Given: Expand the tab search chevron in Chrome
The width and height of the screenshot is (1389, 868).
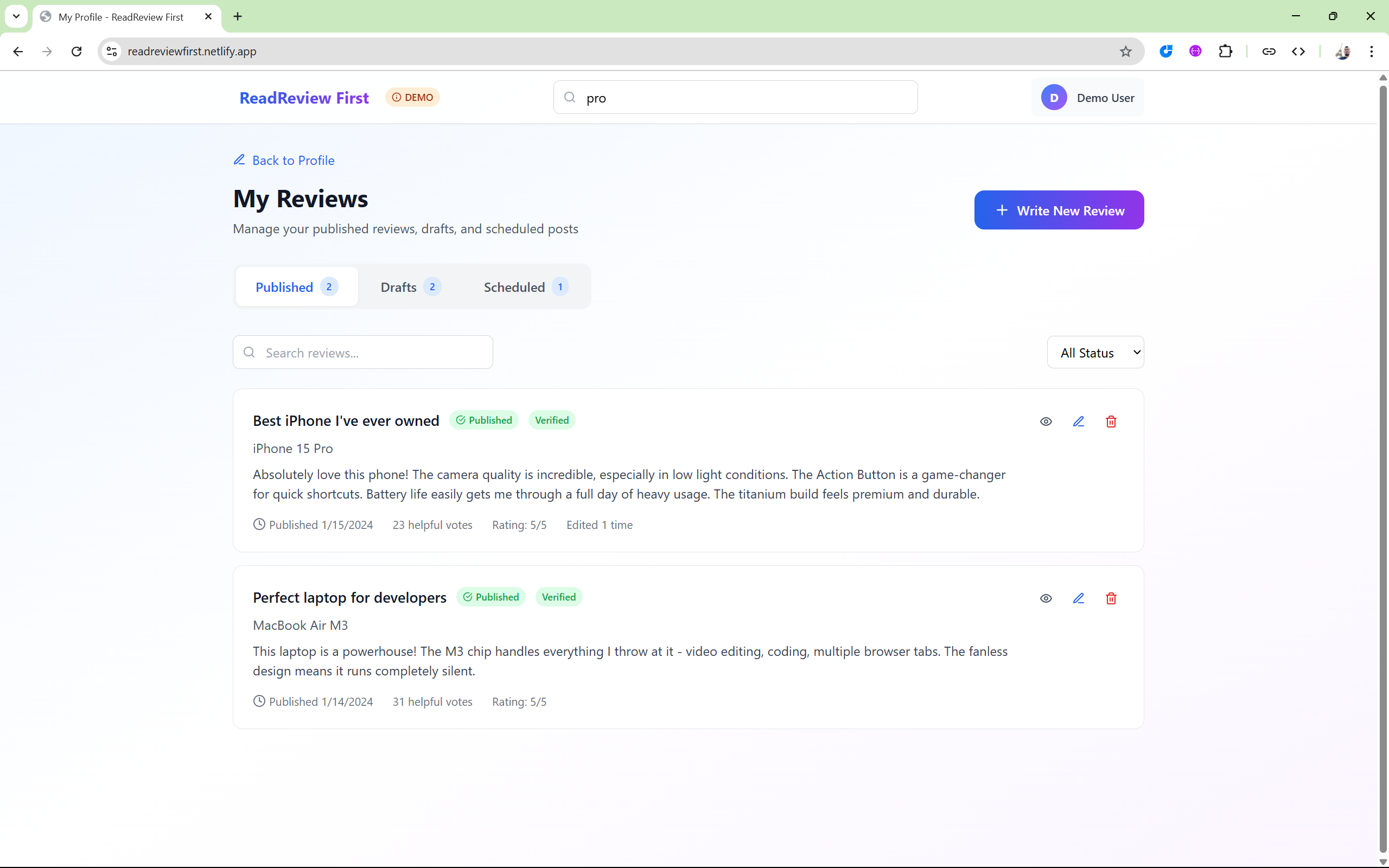Looking at the screenshot, I should coord(16,16).
